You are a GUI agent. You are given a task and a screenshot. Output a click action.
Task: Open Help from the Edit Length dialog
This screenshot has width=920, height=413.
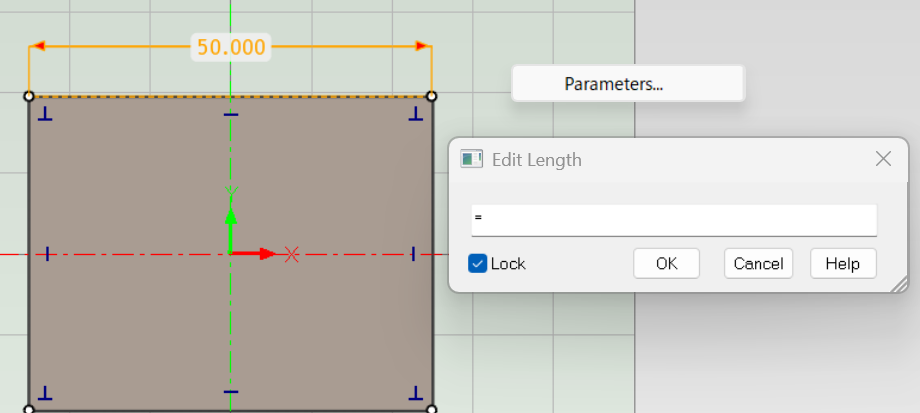click(x=842, y=263)
